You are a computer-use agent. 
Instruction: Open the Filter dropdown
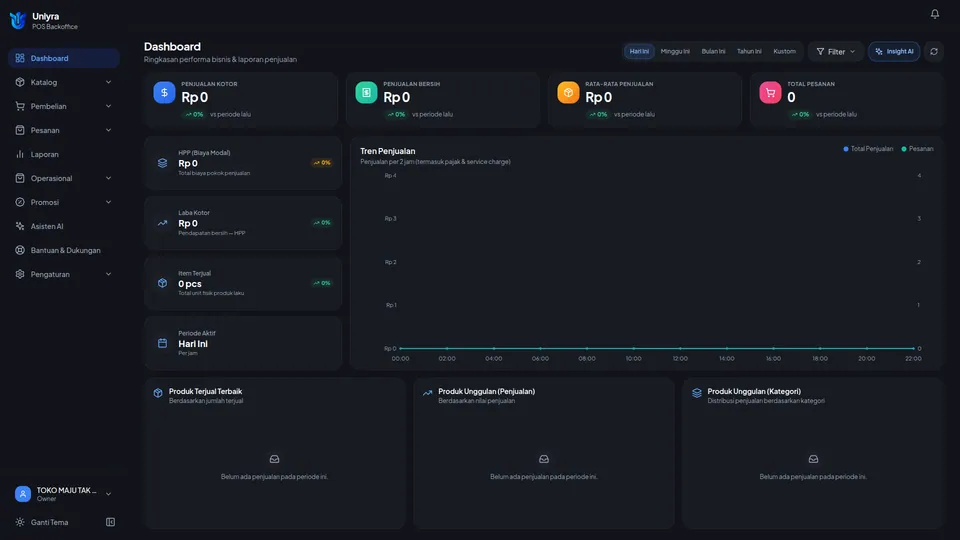click(836, 51)
